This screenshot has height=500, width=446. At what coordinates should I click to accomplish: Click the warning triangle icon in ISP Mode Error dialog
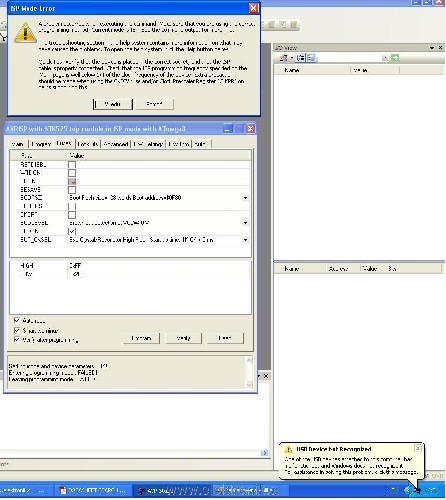click(25, 33)
